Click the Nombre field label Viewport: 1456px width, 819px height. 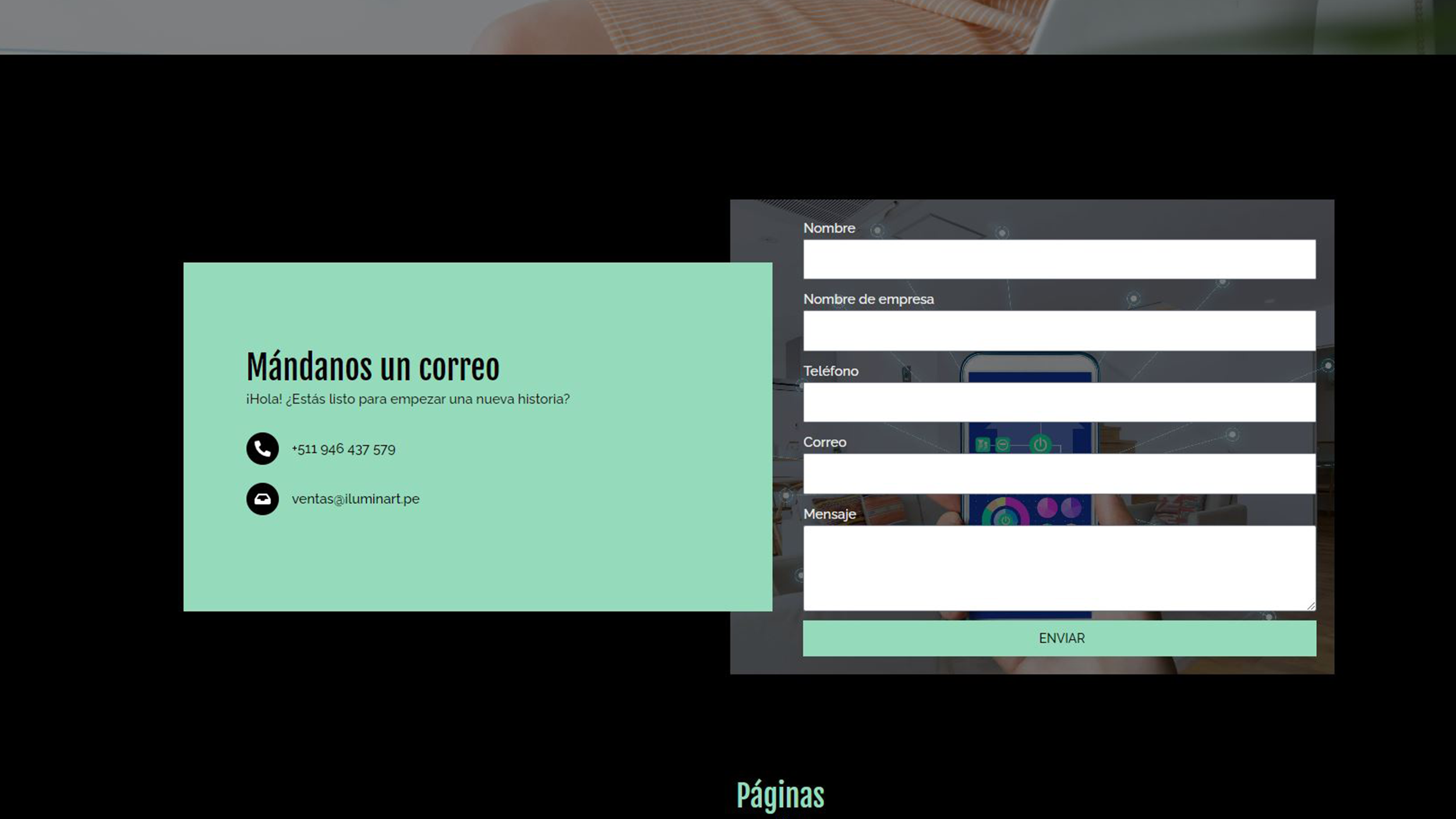pyautogui.click(x=829, y=228)
